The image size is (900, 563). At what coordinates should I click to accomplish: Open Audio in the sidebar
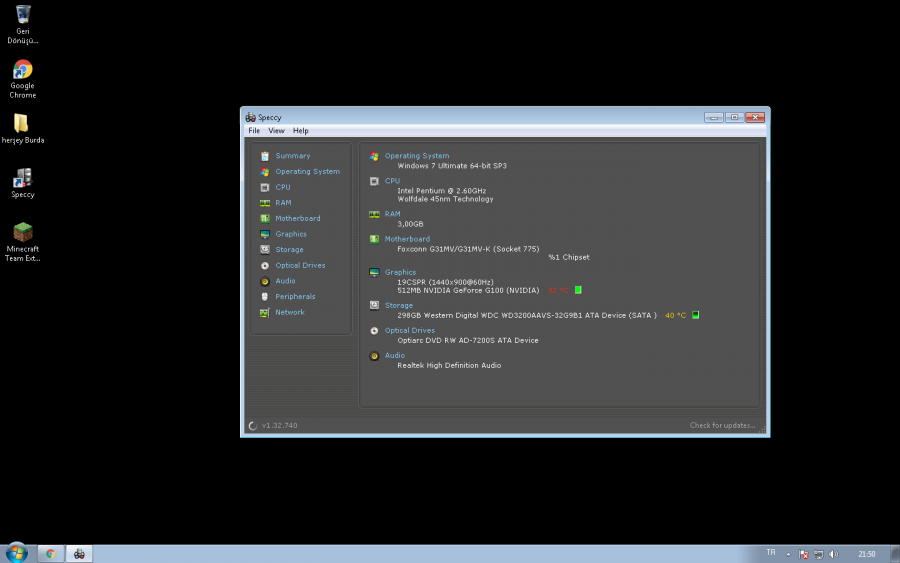coord(285,281)
